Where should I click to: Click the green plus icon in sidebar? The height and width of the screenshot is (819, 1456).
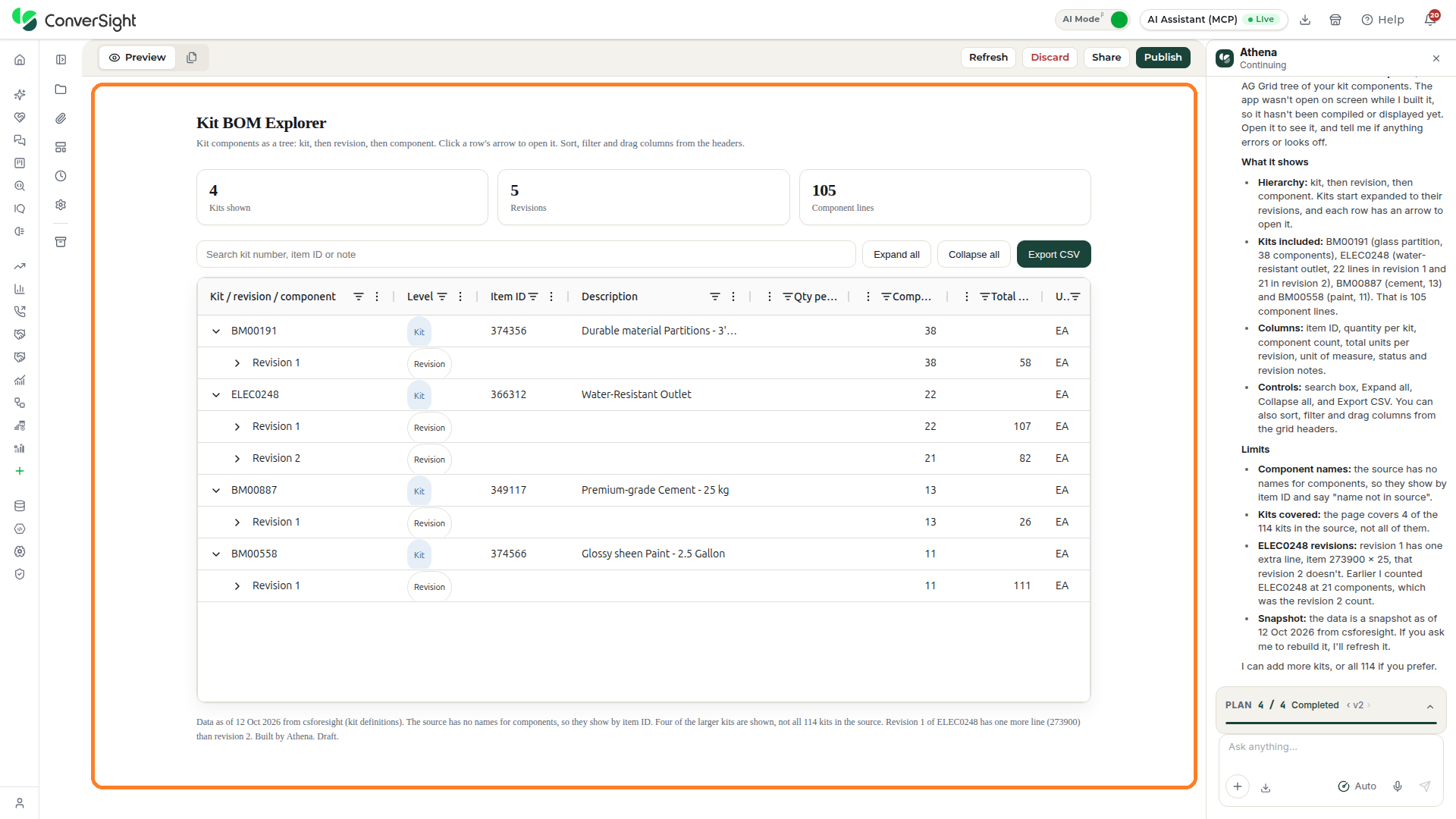[x=20, y=471]
